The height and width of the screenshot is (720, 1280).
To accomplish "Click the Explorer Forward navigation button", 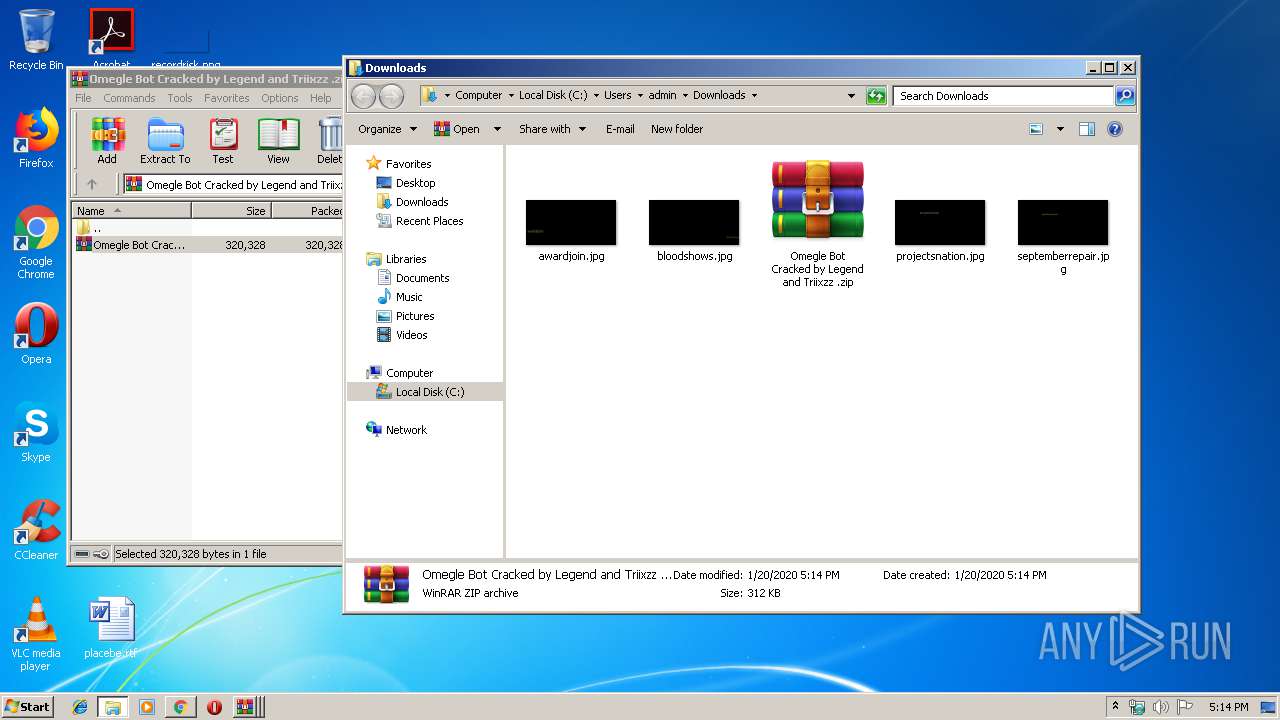I will pos(392,96).
